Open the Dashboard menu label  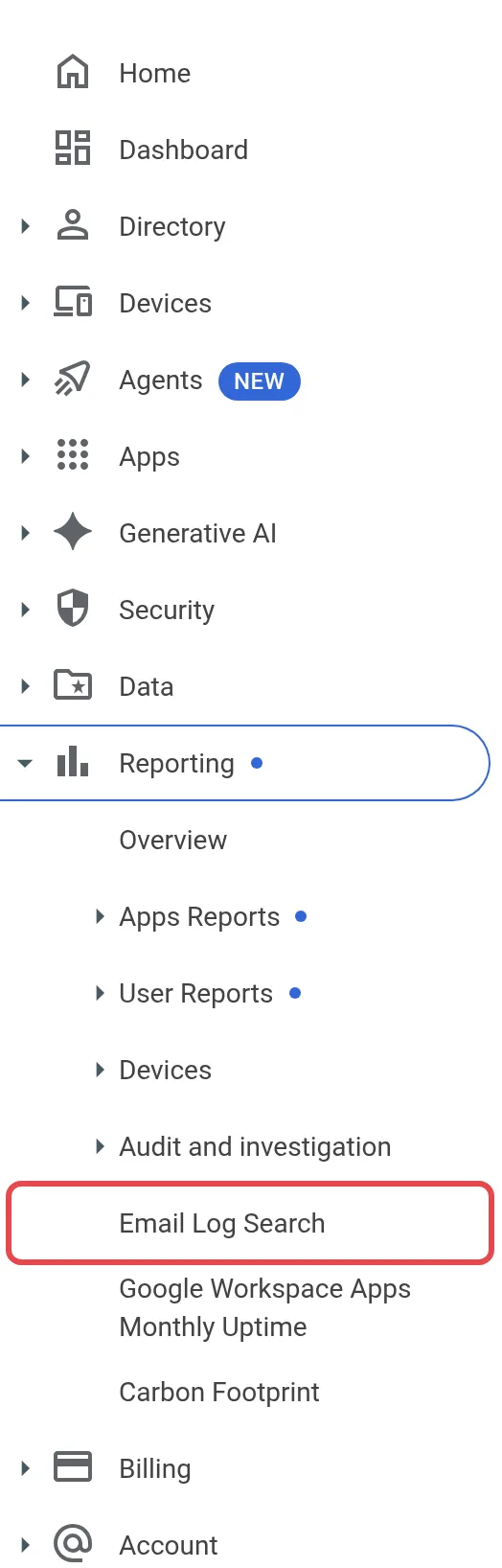coord(184,150)
